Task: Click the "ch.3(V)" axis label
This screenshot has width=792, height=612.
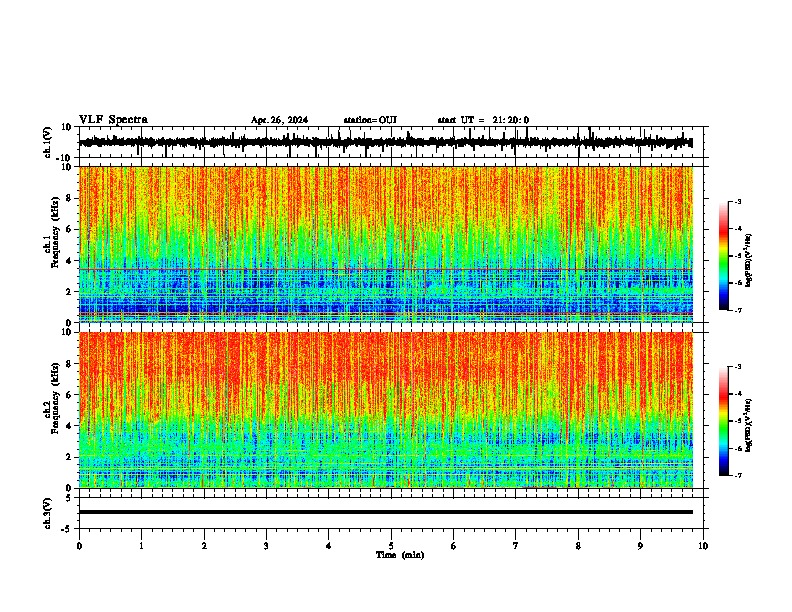Action: 48,513
